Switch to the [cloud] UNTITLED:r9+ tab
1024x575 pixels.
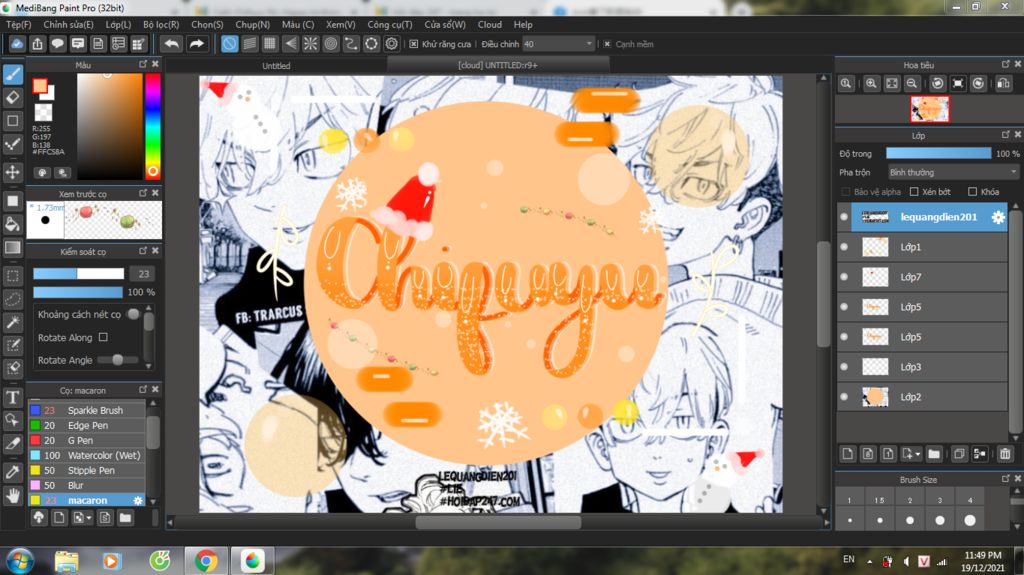pos(498,65)
